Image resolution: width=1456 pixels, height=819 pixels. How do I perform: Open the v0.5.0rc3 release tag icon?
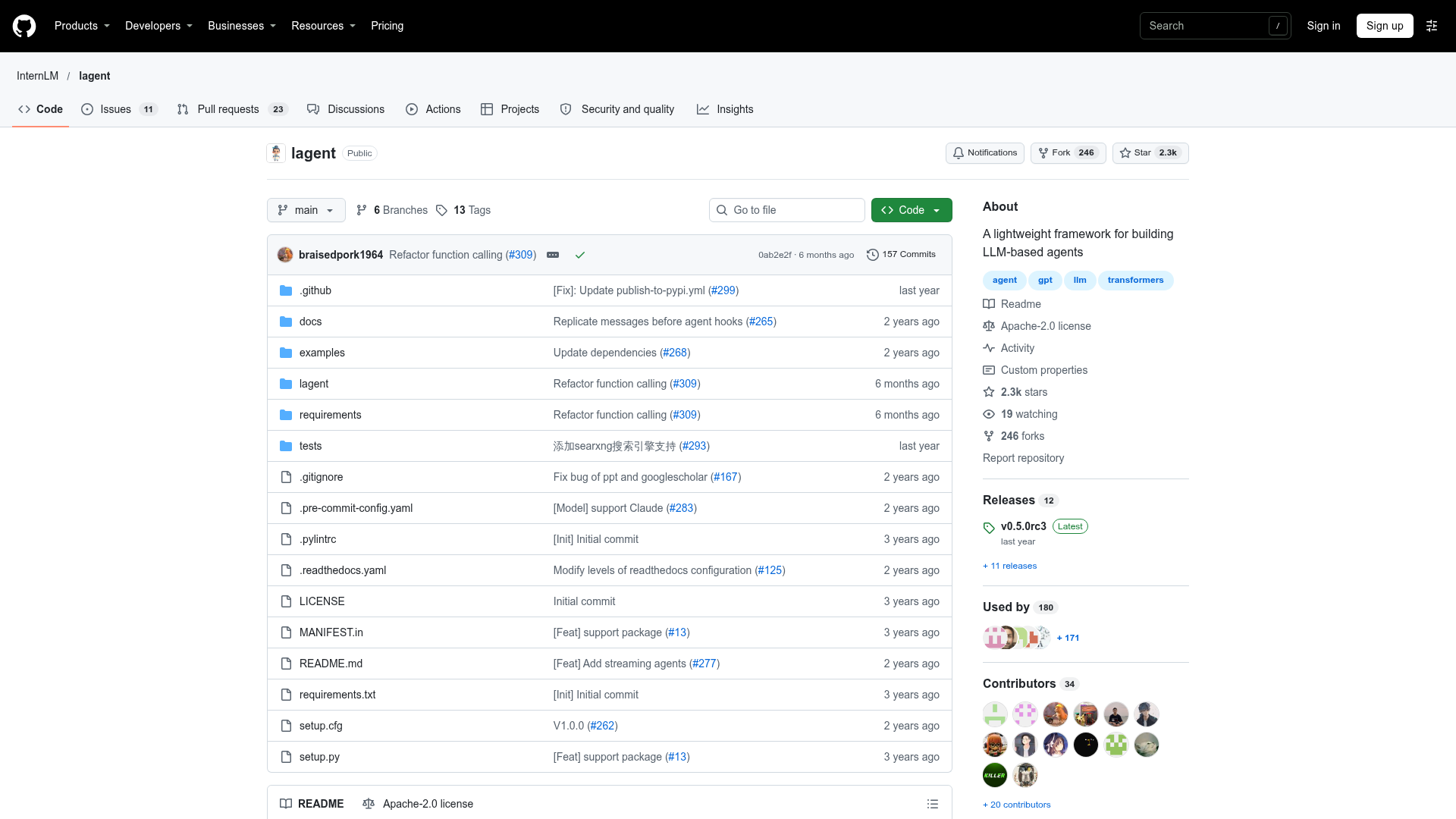(989, 527)
